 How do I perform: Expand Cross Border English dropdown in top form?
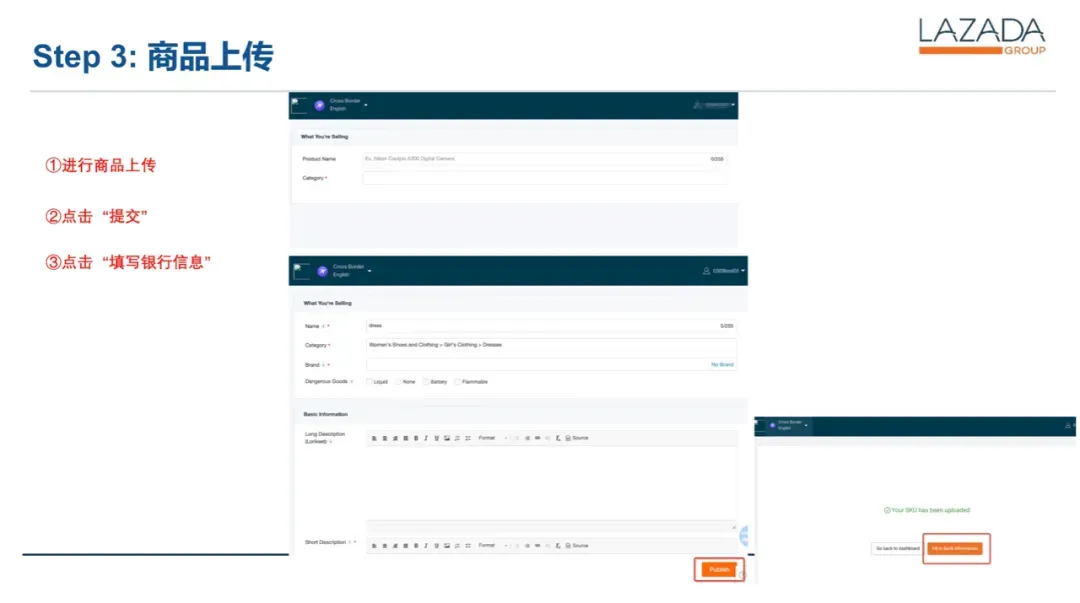coord(366,105)
